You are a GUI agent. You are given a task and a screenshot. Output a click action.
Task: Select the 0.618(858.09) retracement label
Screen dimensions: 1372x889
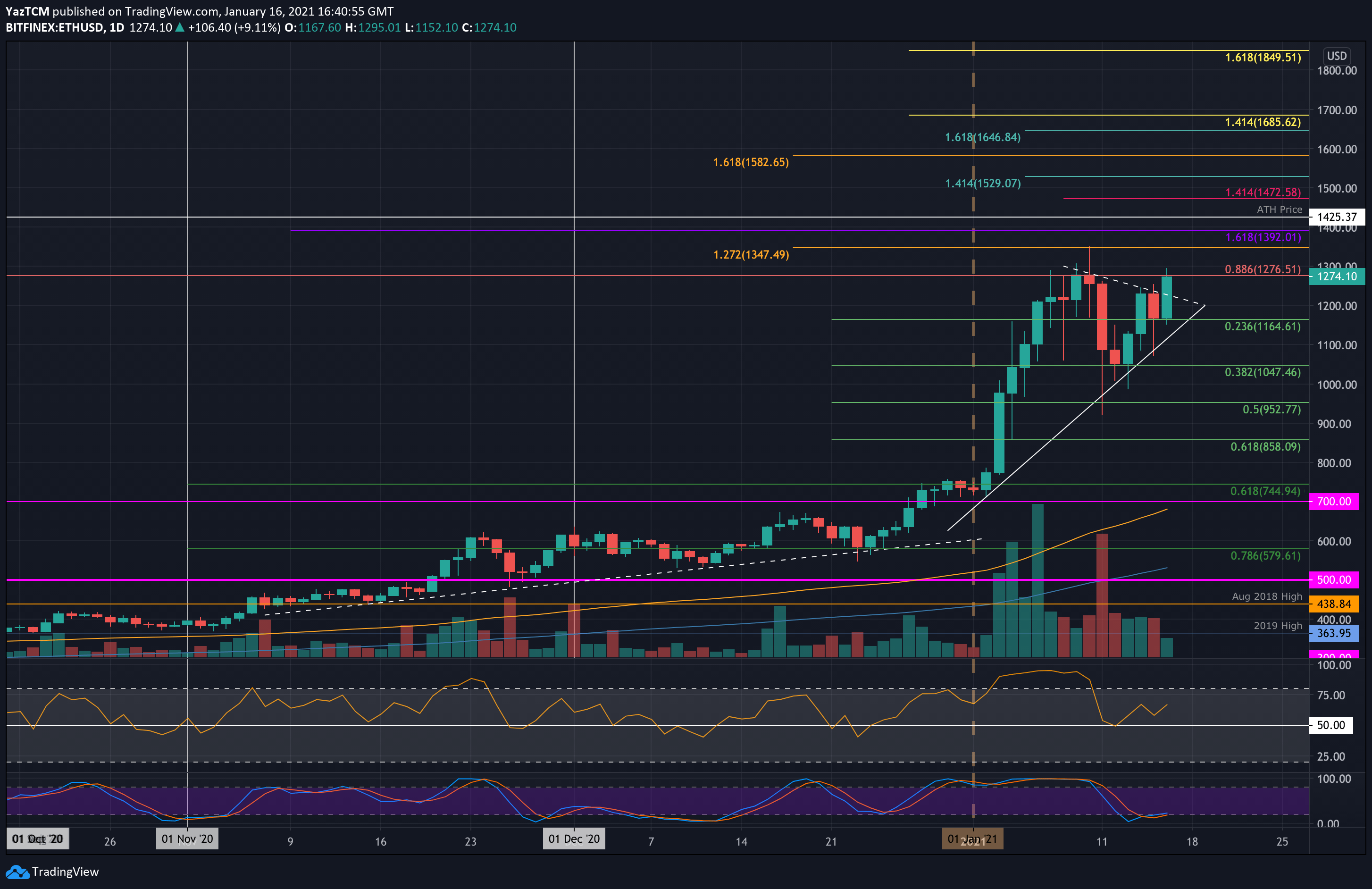pyautogui.click(x=1266, y=446)
